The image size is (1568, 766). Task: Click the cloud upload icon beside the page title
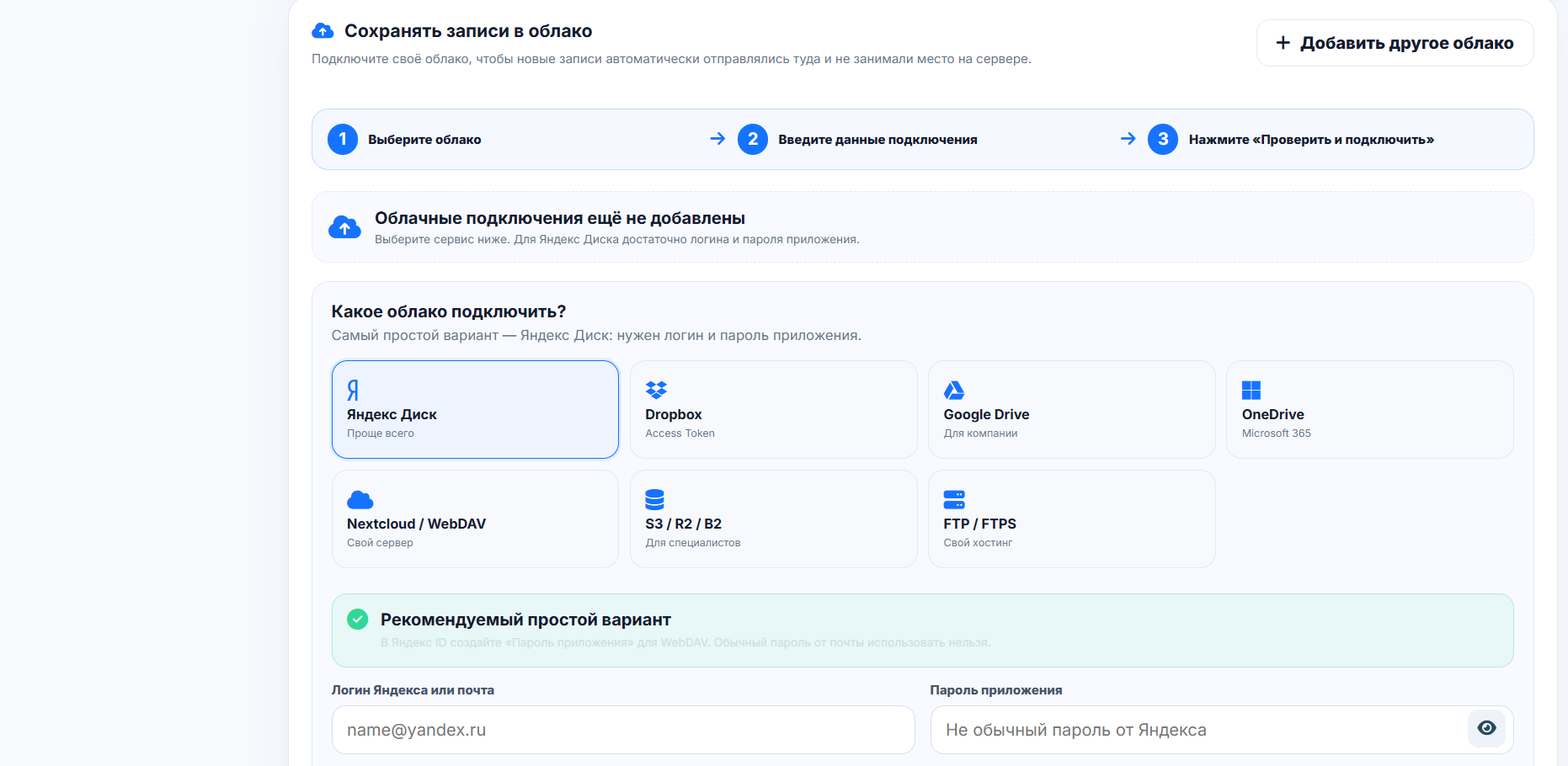coord(323,31)
